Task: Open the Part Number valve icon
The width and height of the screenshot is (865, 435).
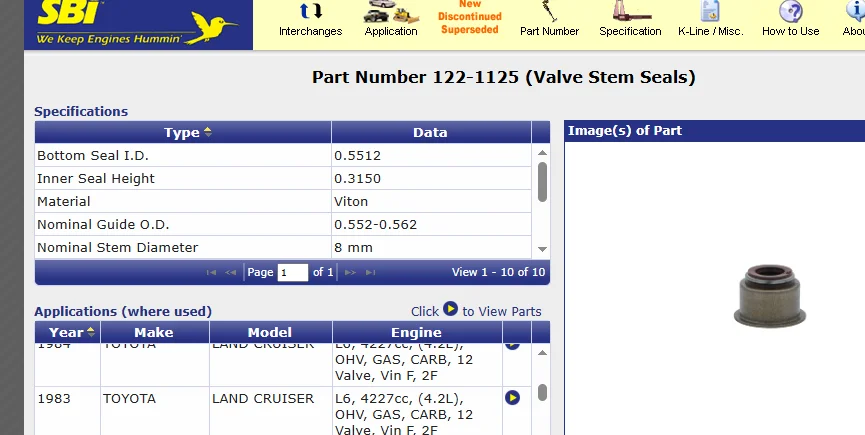Action: [x=549, y=11]
